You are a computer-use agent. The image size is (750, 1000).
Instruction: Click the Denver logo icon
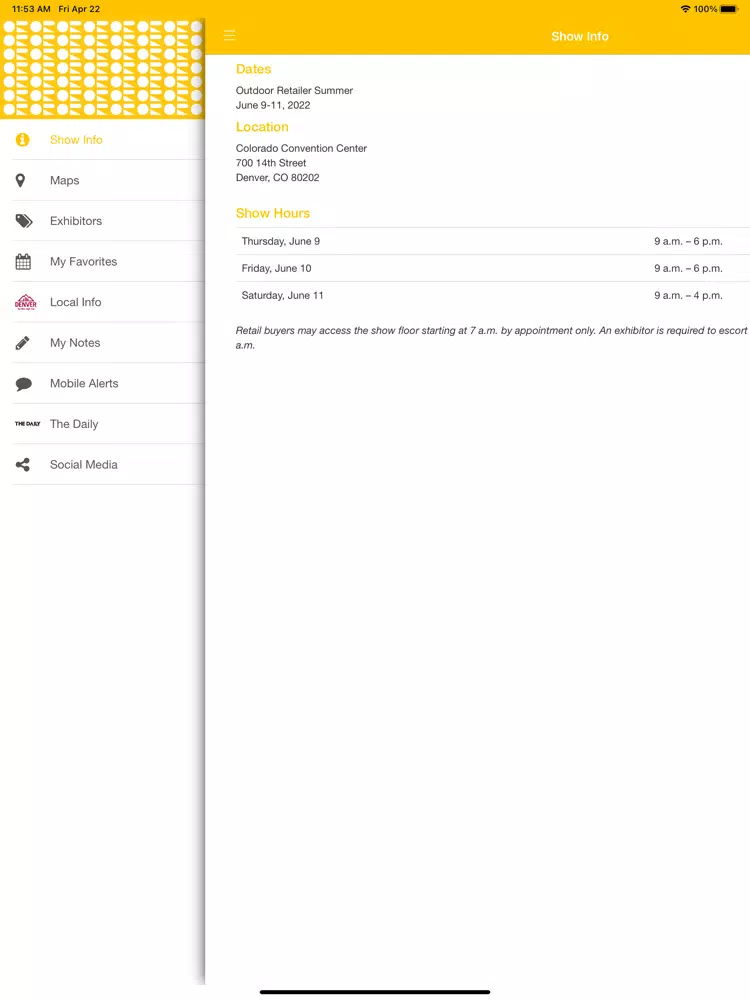point(26,302)
